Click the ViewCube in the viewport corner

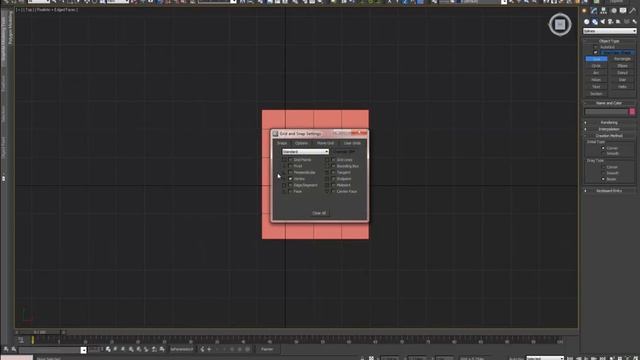click(560, 25)
